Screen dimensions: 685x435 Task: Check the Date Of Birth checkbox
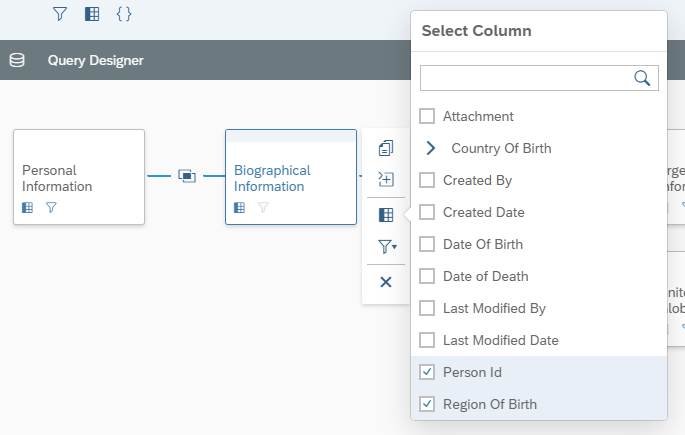(427, 244)
